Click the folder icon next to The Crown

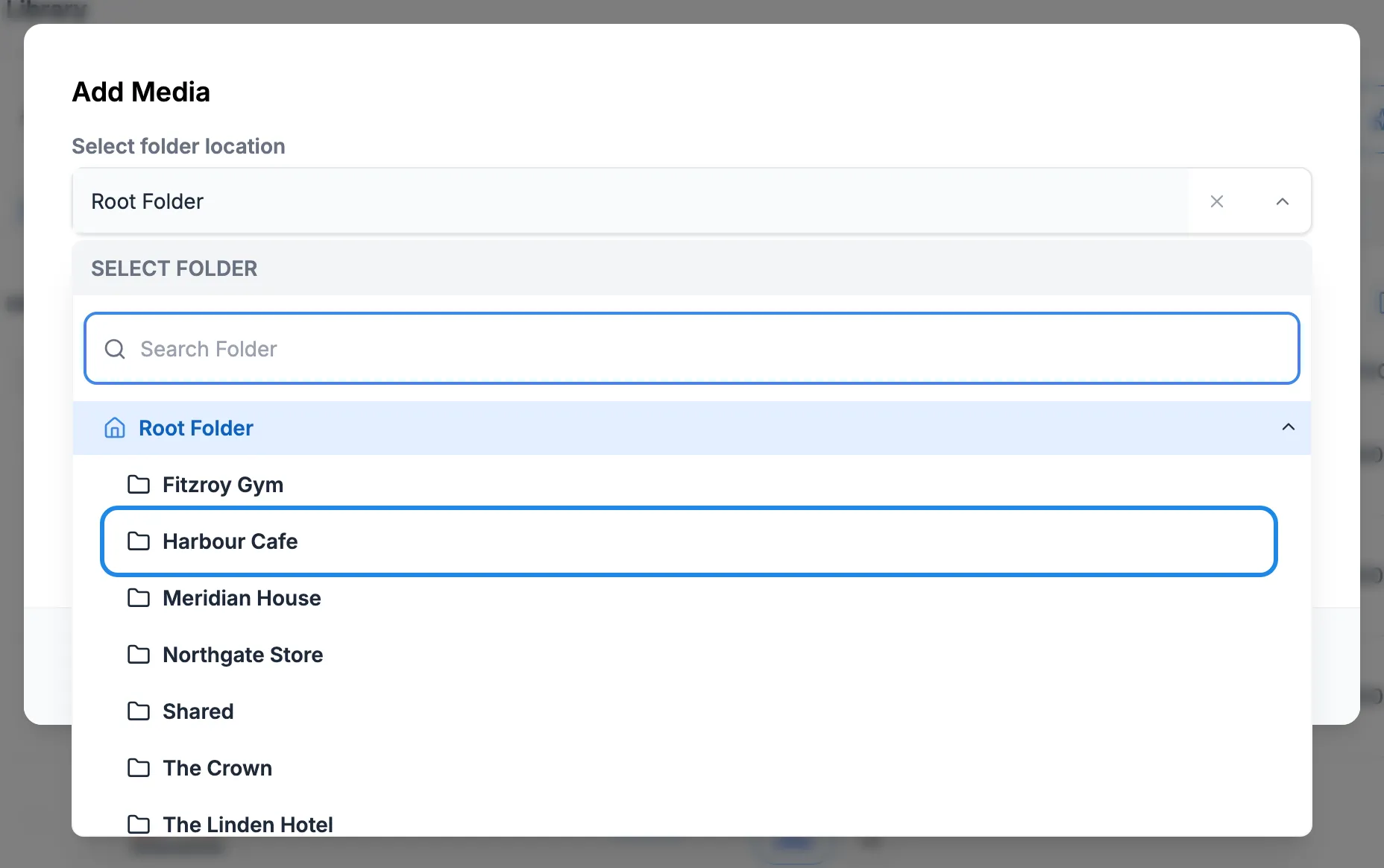(139, 768)
